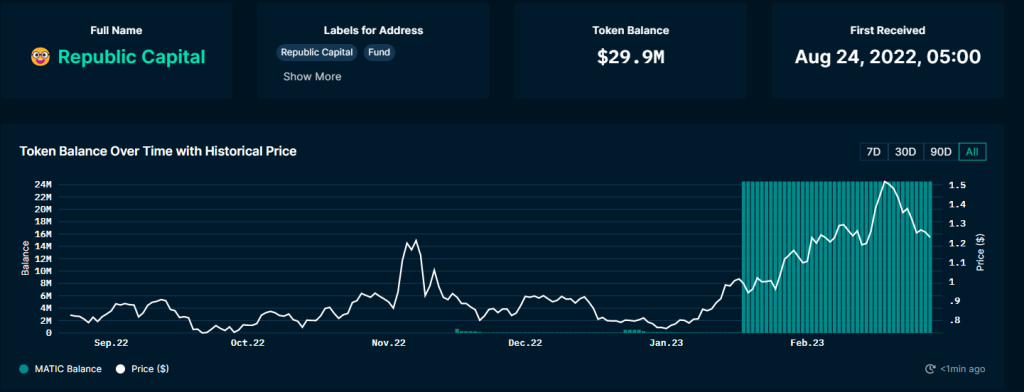Viewport: 1024px width, 392px height.
Task: Select the All time range
Action: coord(972,152)
